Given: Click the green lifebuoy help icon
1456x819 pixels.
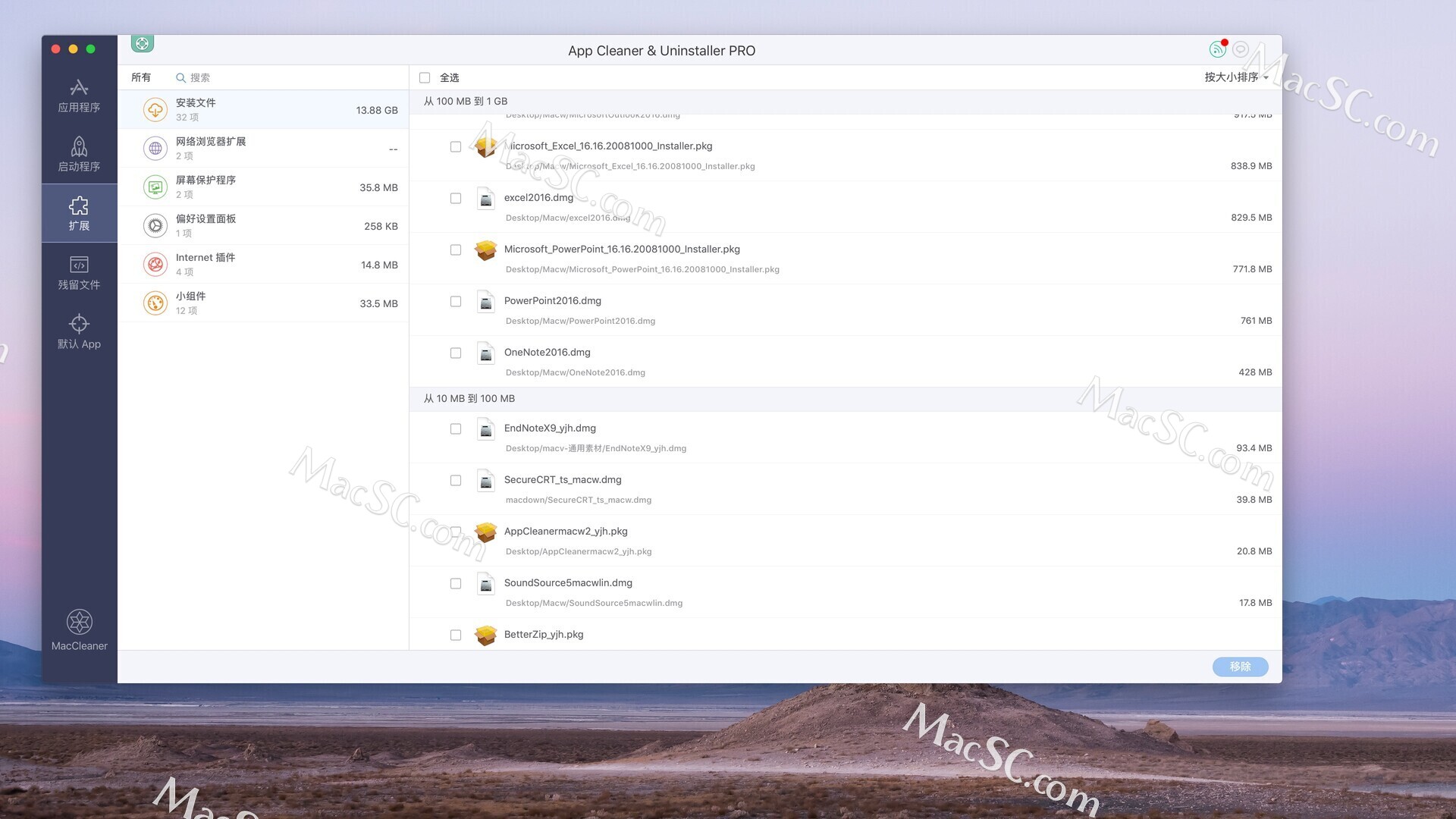Looking at the screenshot, I should [142, 43].
